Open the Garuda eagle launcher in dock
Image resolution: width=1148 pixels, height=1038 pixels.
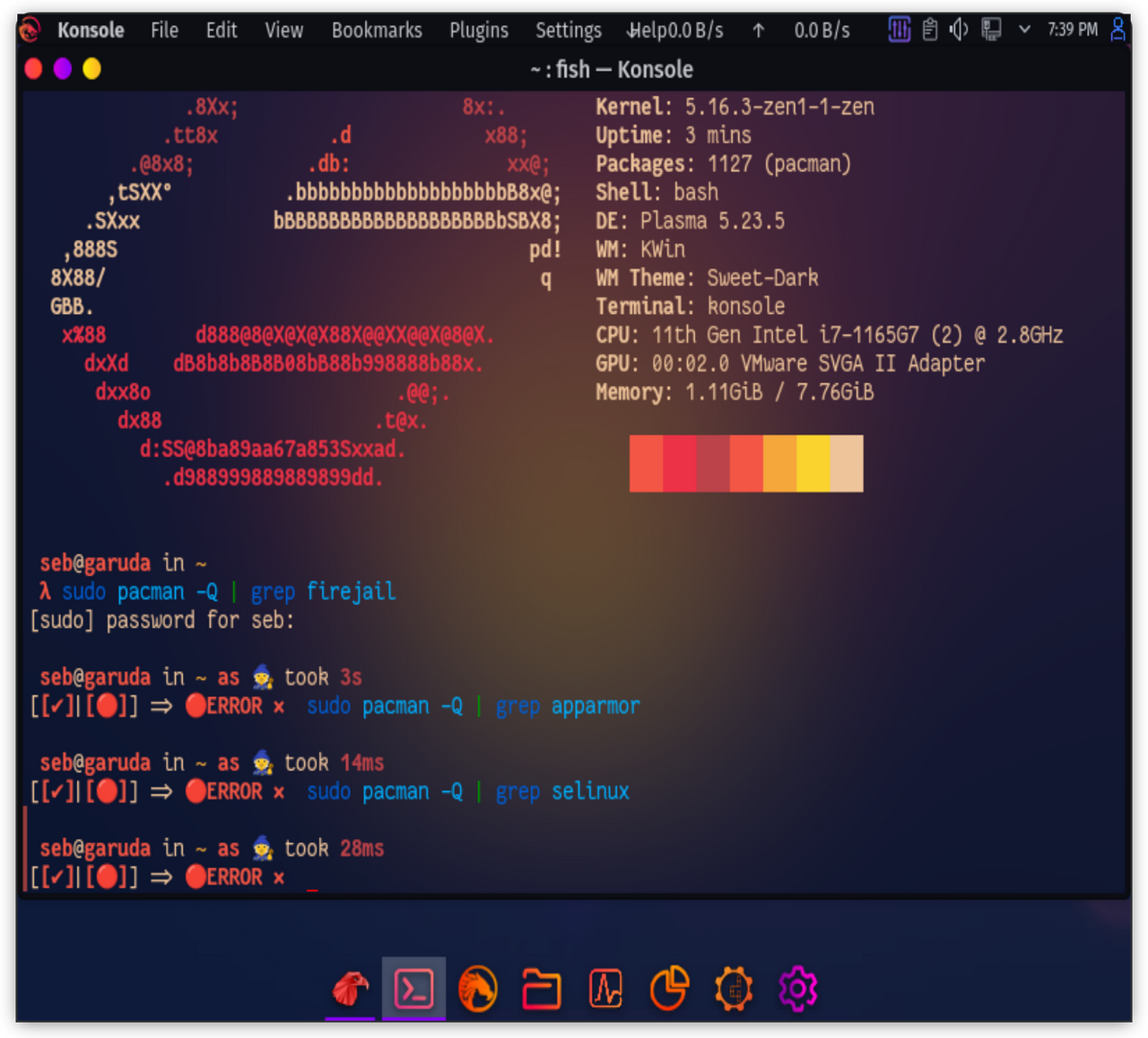point(351,989)
